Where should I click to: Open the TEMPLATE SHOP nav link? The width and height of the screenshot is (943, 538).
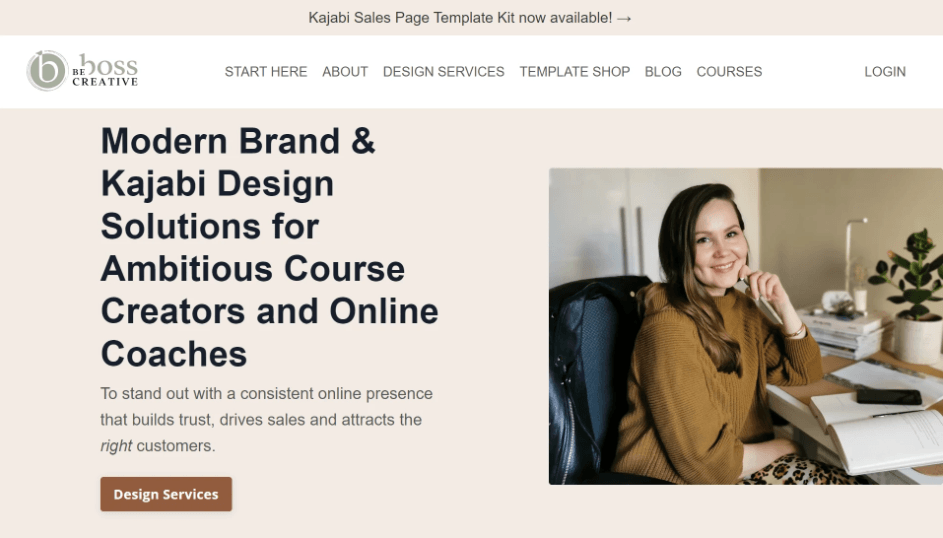(x=575, y=72)
